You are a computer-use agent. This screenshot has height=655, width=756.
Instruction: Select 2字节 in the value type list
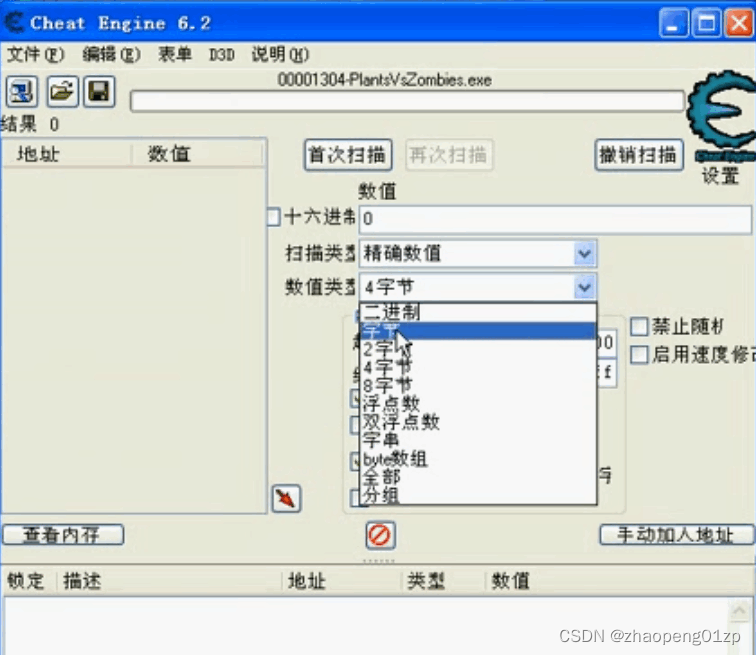click(x=478, y=349)
